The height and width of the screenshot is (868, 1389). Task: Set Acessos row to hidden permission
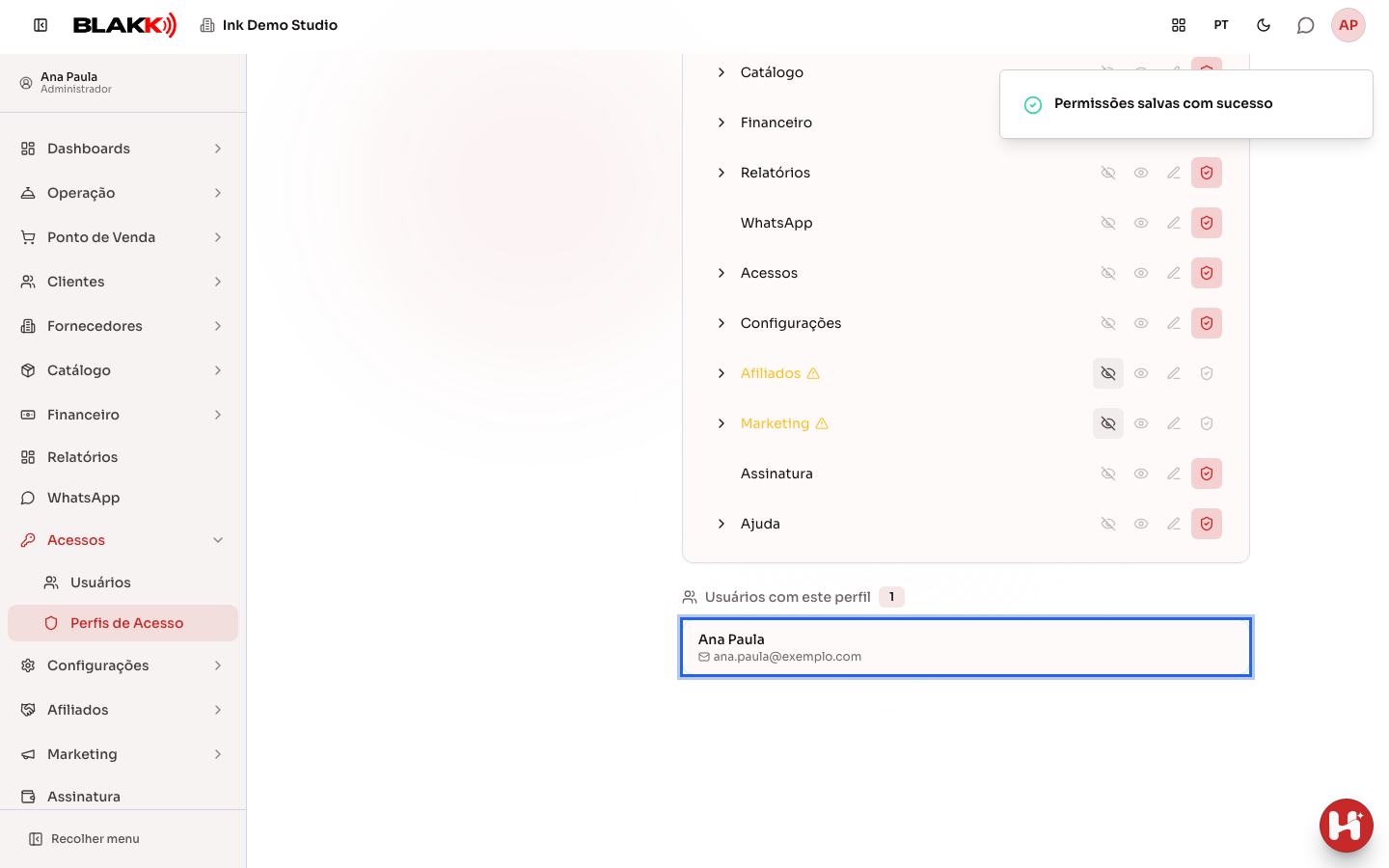click(1108, 273)
